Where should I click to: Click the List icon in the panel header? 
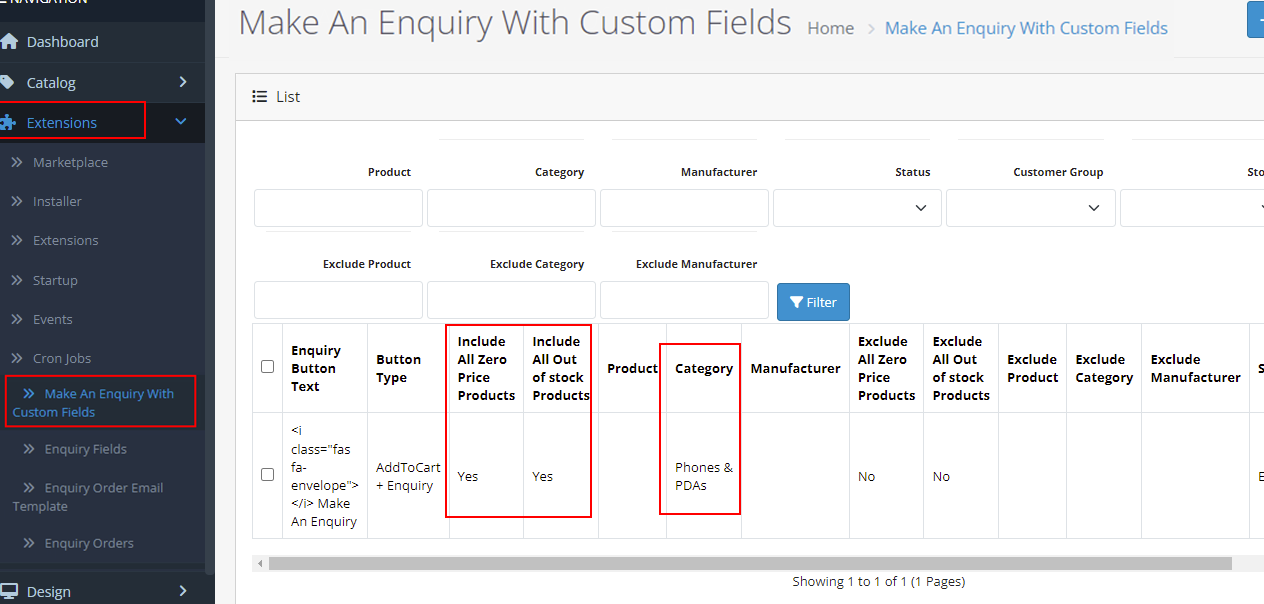[x=259, y=95]
